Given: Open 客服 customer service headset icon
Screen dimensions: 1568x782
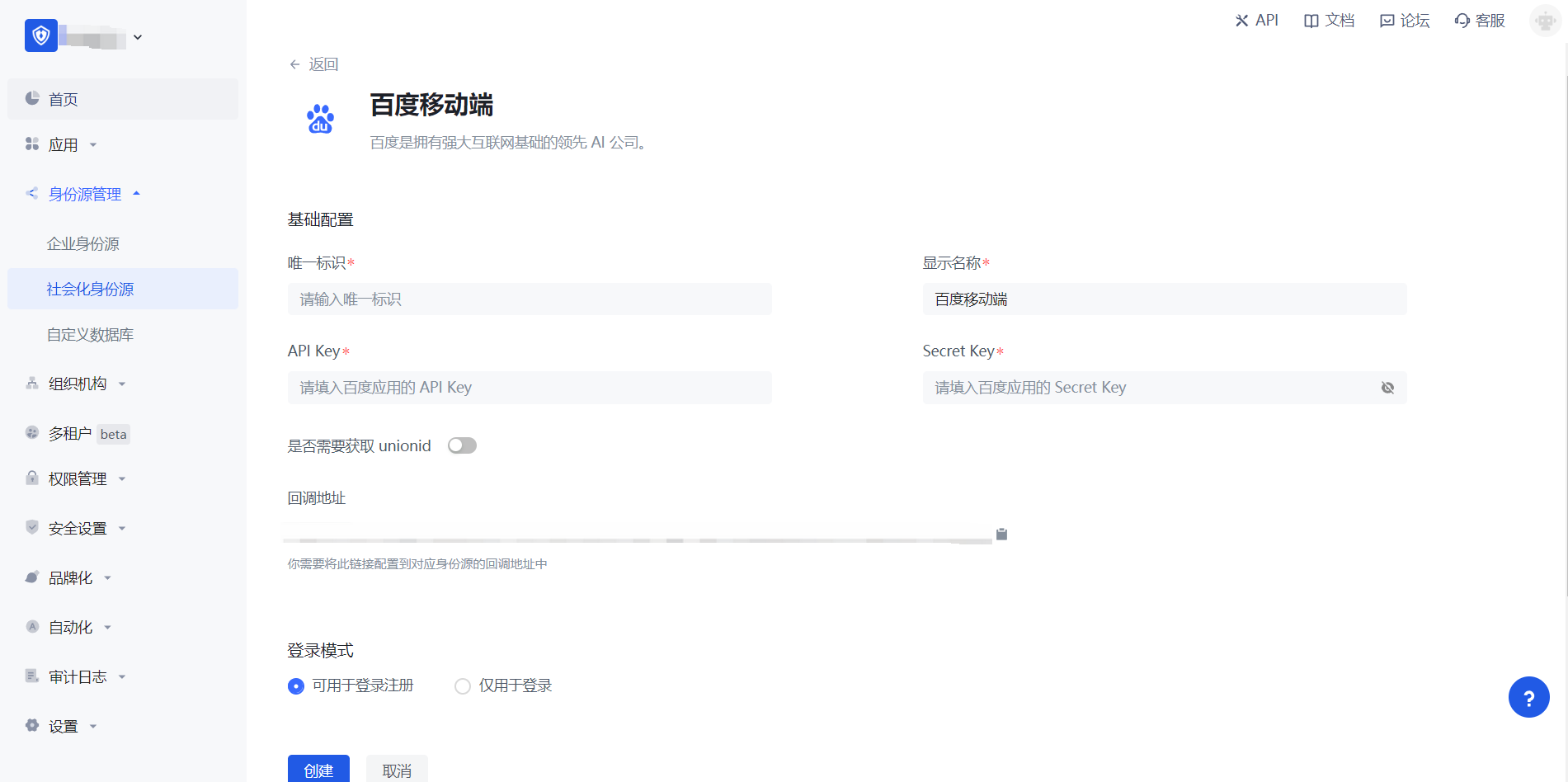Looking at the screenshot, I should click(1462, 21).
